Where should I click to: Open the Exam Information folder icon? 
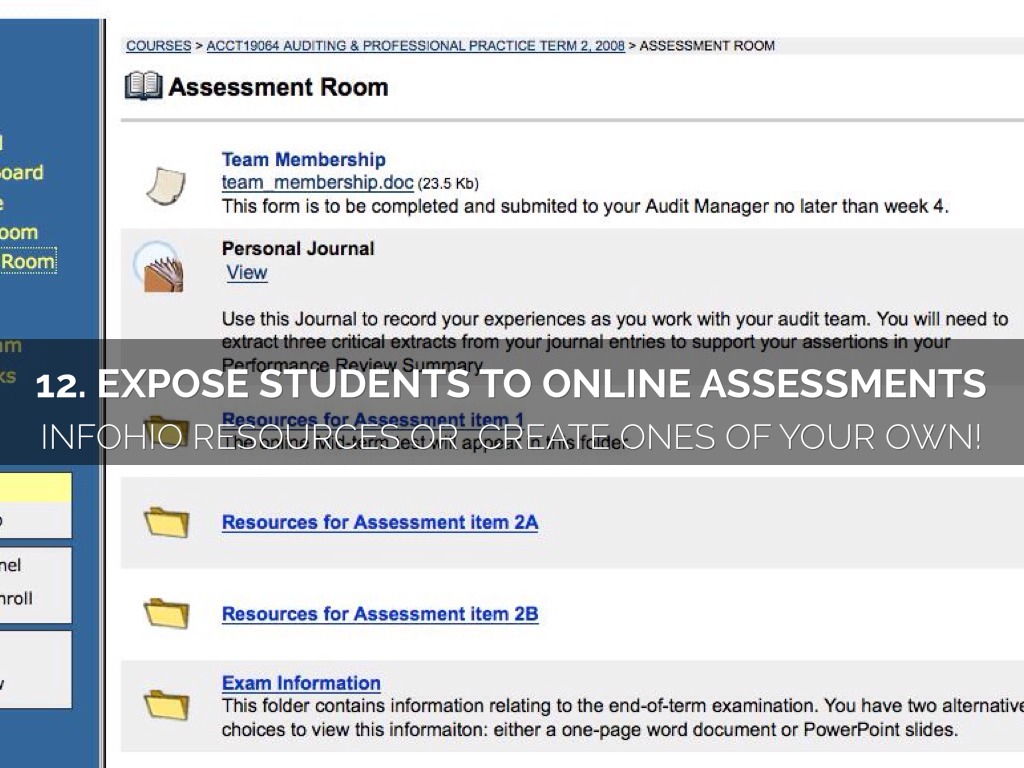tap(166, 704)
